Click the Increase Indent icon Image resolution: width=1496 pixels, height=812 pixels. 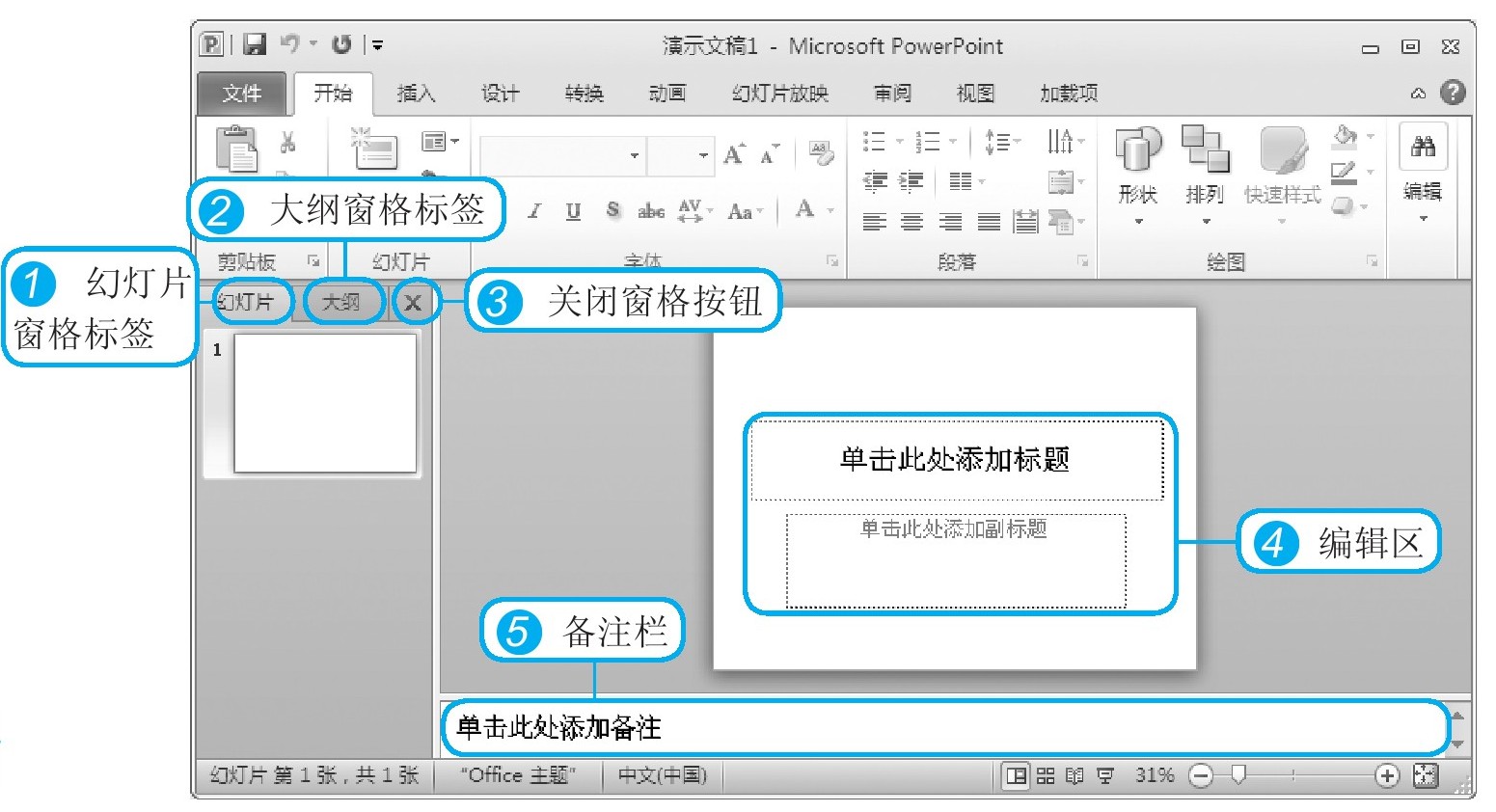[x=911, y=180]
